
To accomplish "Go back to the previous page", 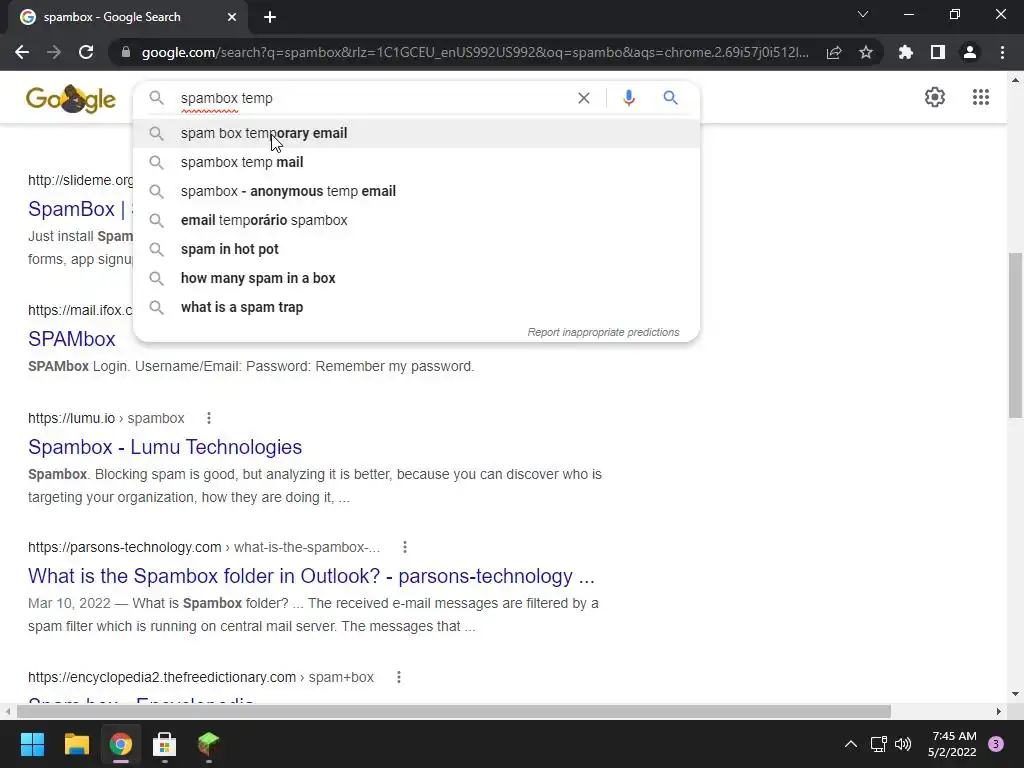I will point(22,52).
